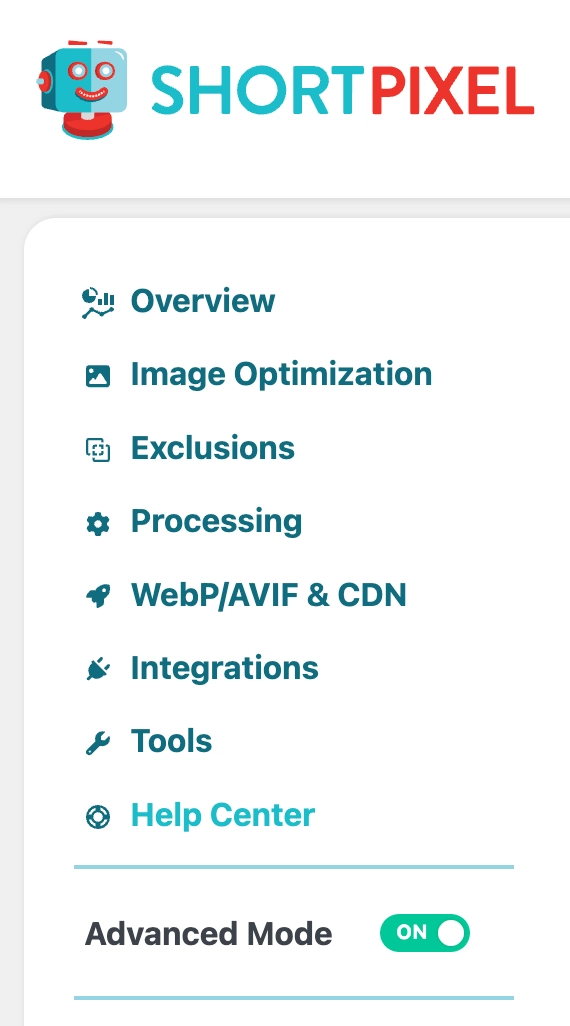
Task: Select Tools in the sidebar
Action: 171,741
